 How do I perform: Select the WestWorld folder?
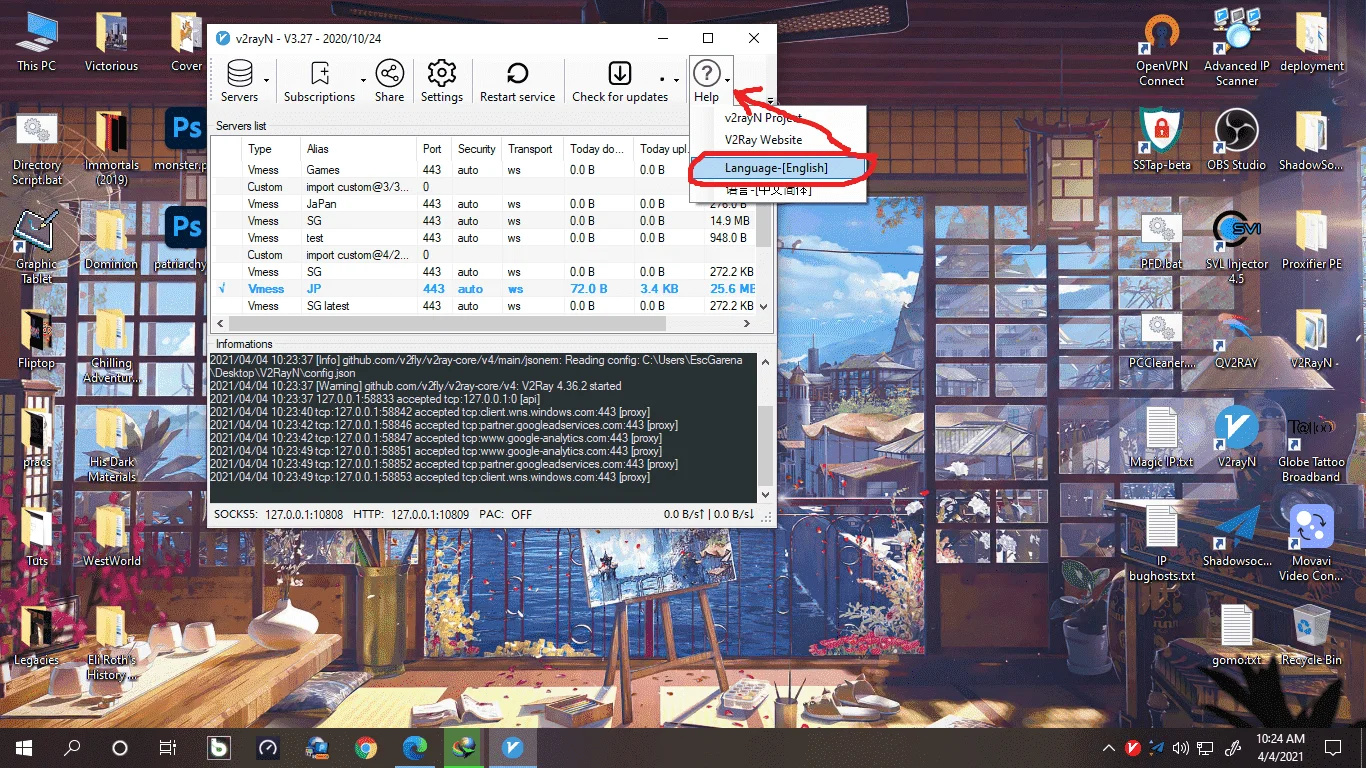click(111, 537)
